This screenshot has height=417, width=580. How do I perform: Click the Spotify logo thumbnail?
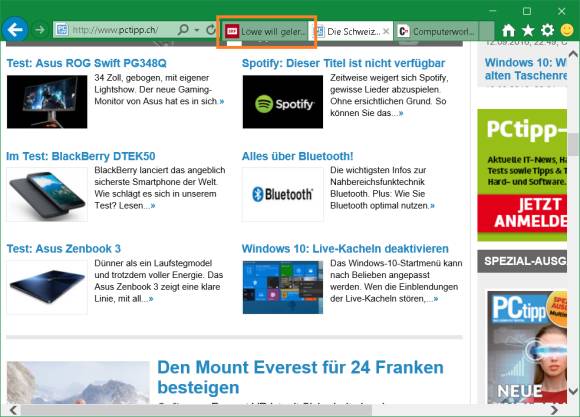click(283, 102)
